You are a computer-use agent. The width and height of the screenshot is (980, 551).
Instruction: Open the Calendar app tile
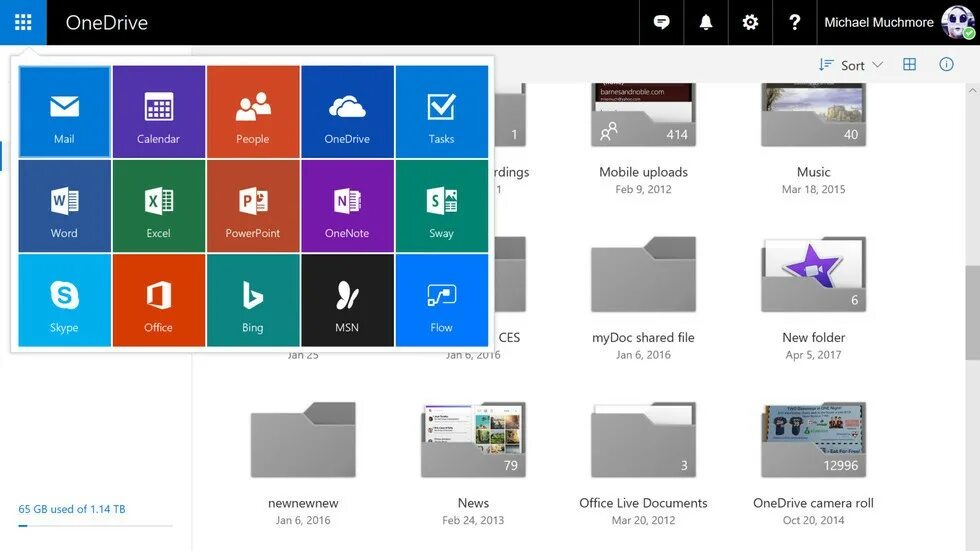tap(159, 112)
